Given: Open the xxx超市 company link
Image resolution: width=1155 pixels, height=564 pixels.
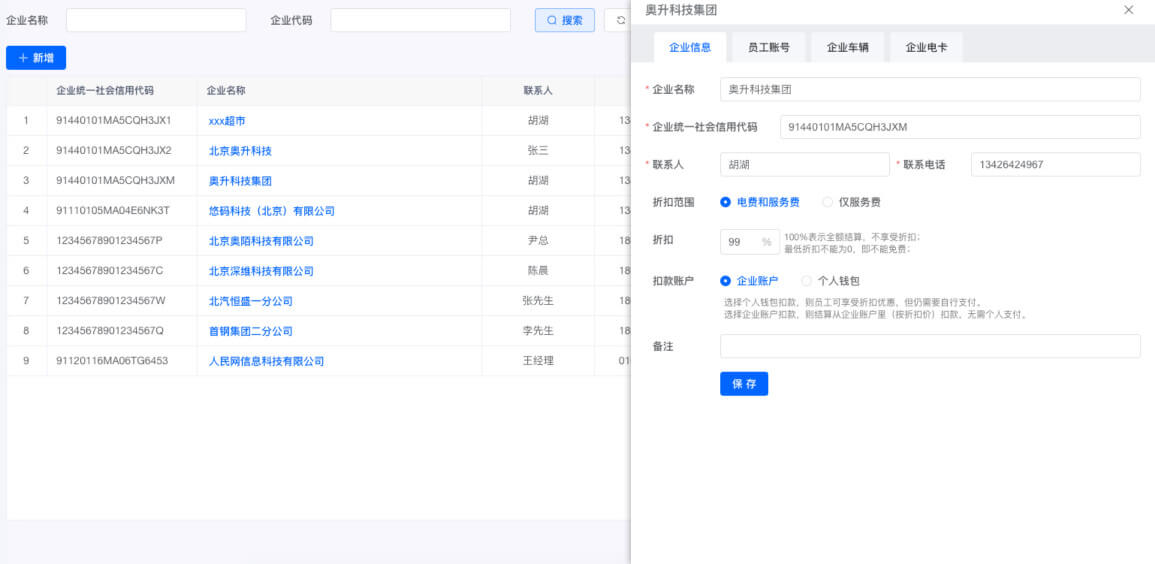Looking at the screenshot, I should 227,121.
